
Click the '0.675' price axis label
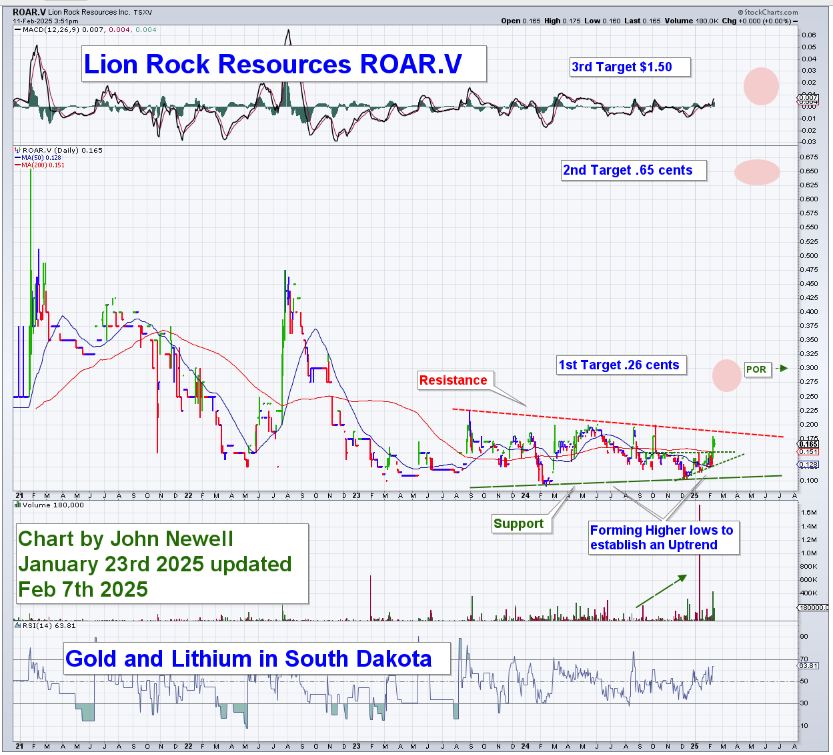(809, 157)
